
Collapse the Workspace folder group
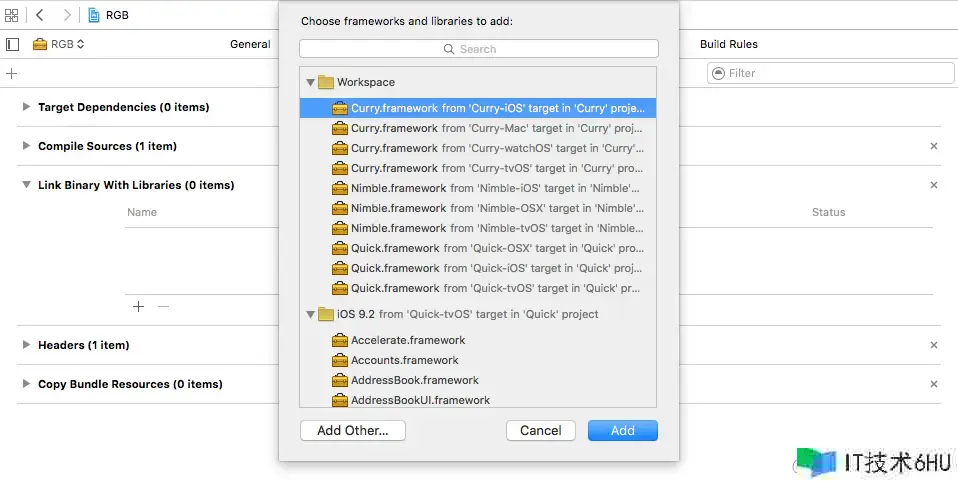[x=310, y=82]
